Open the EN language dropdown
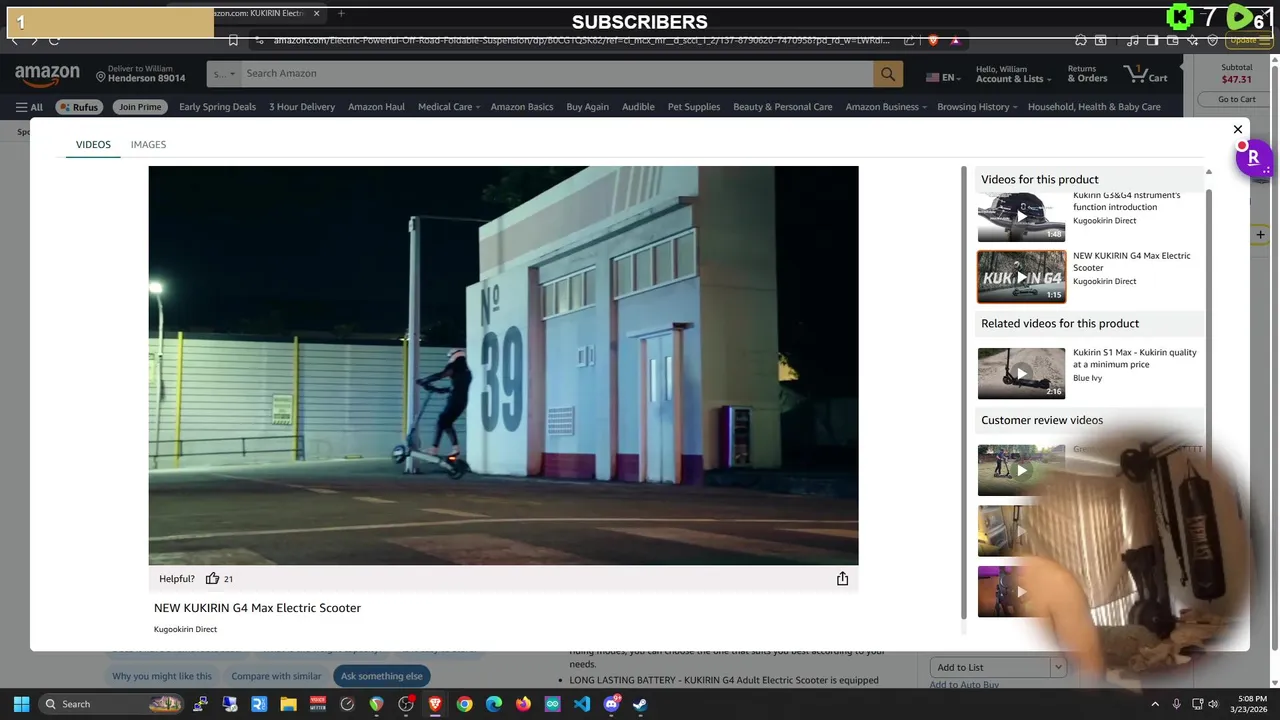The width and height of the screenshot is (1280, 720). point(941,77)
